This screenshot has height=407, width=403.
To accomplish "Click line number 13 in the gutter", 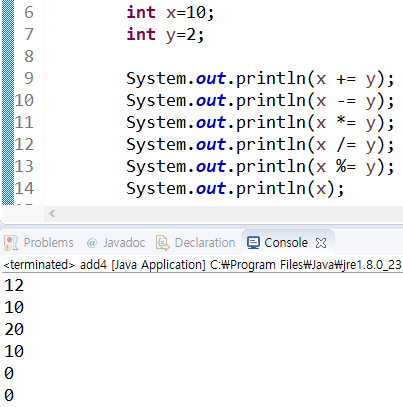I will pyautogui.click(x=24, y=166).
